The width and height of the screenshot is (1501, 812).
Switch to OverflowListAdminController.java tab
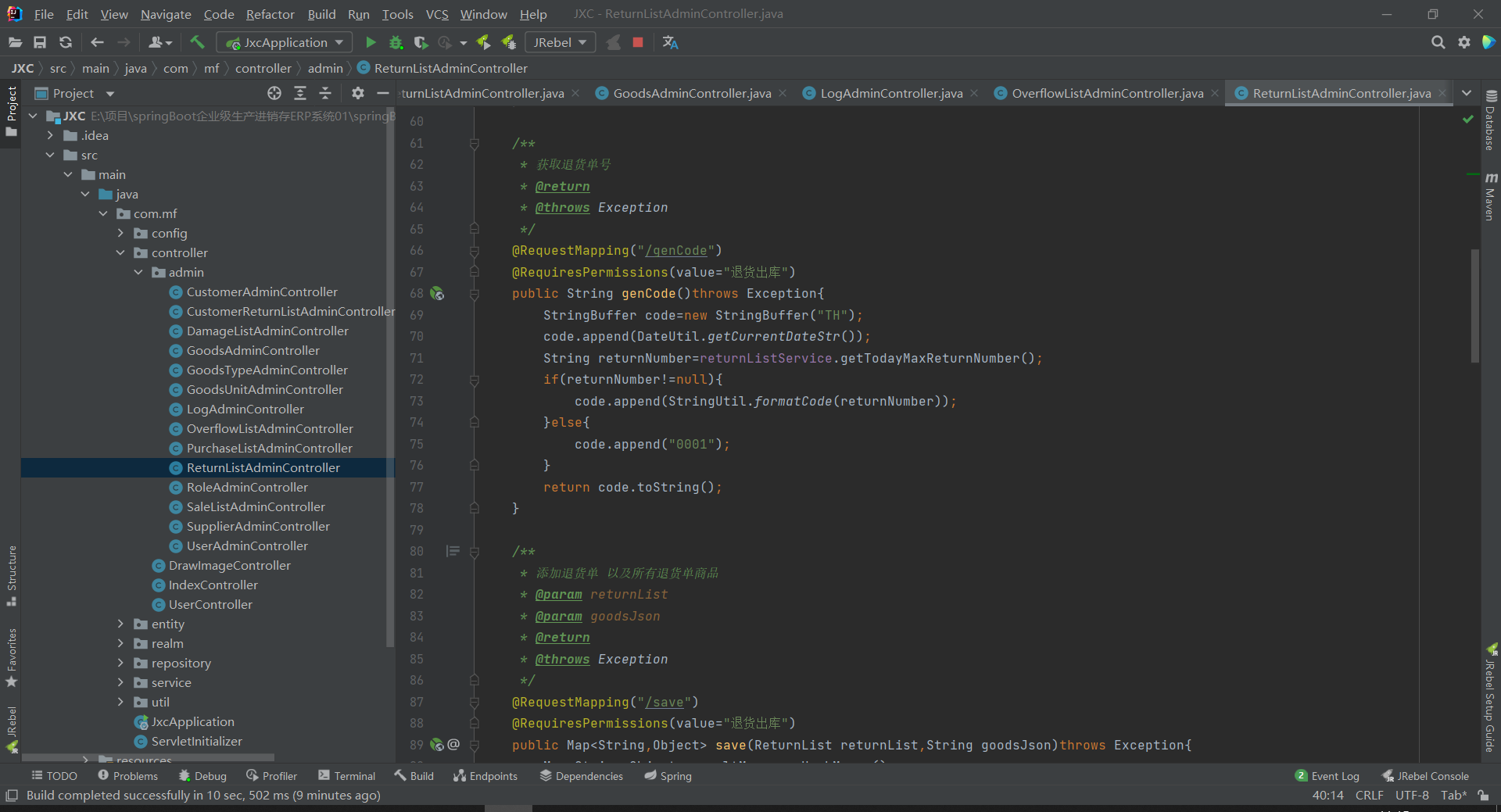[x=1107, y=93]
